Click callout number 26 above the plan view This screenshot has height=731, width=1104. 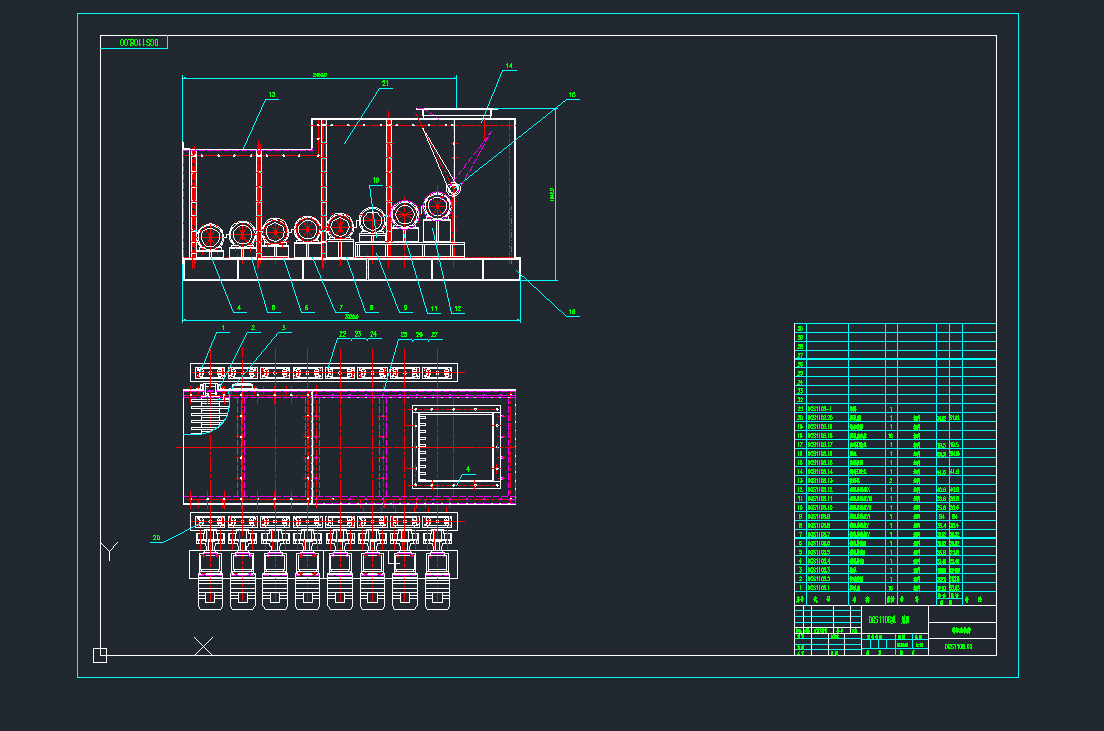(419, 335)
